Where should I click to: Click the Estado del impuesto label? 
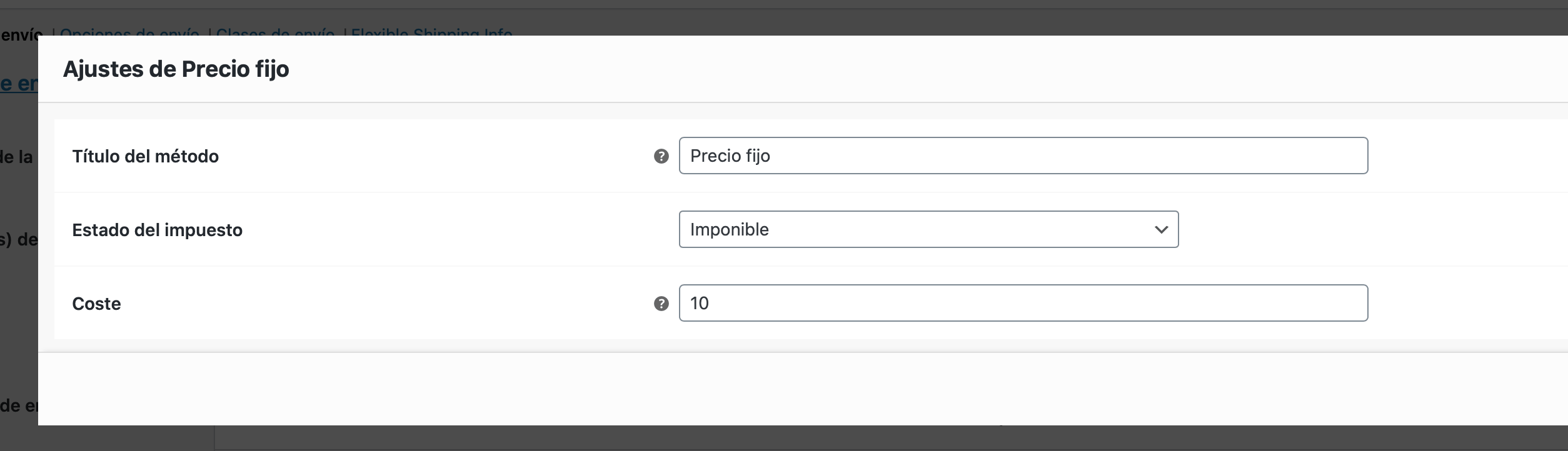pos(157,230)
